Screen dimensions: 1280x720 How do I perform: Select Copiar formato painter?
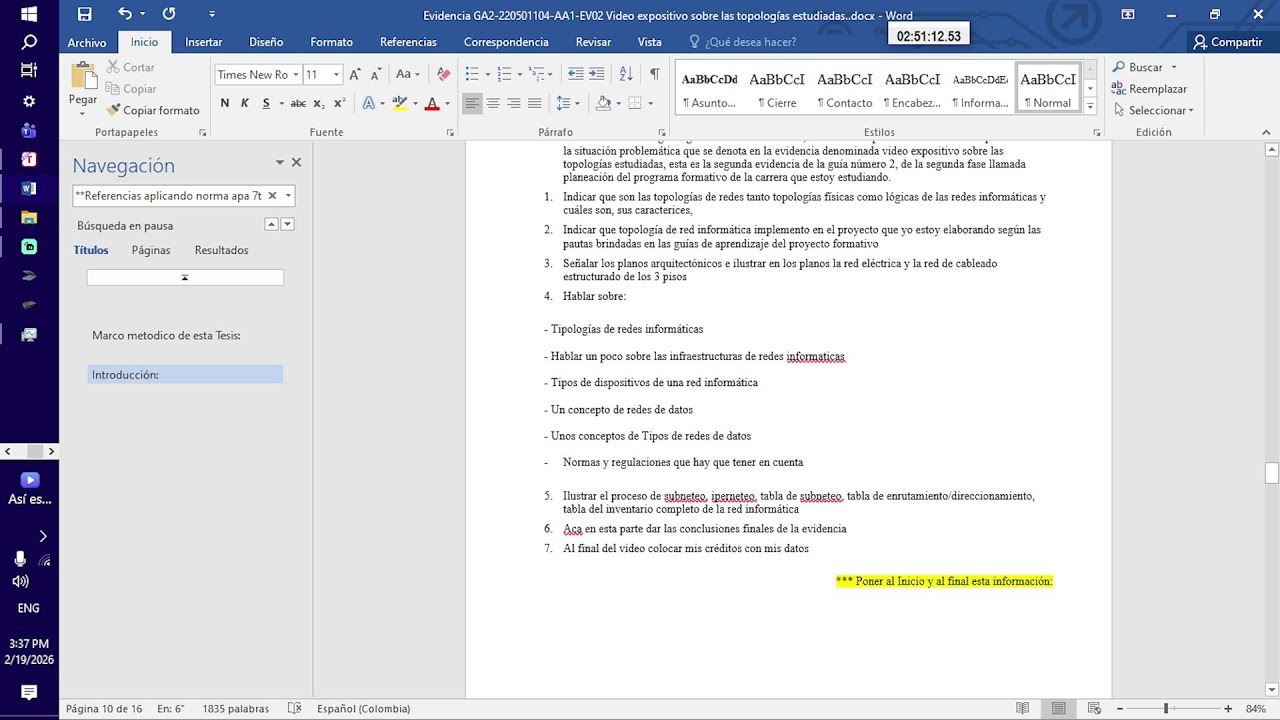click(x=153, y=110)
